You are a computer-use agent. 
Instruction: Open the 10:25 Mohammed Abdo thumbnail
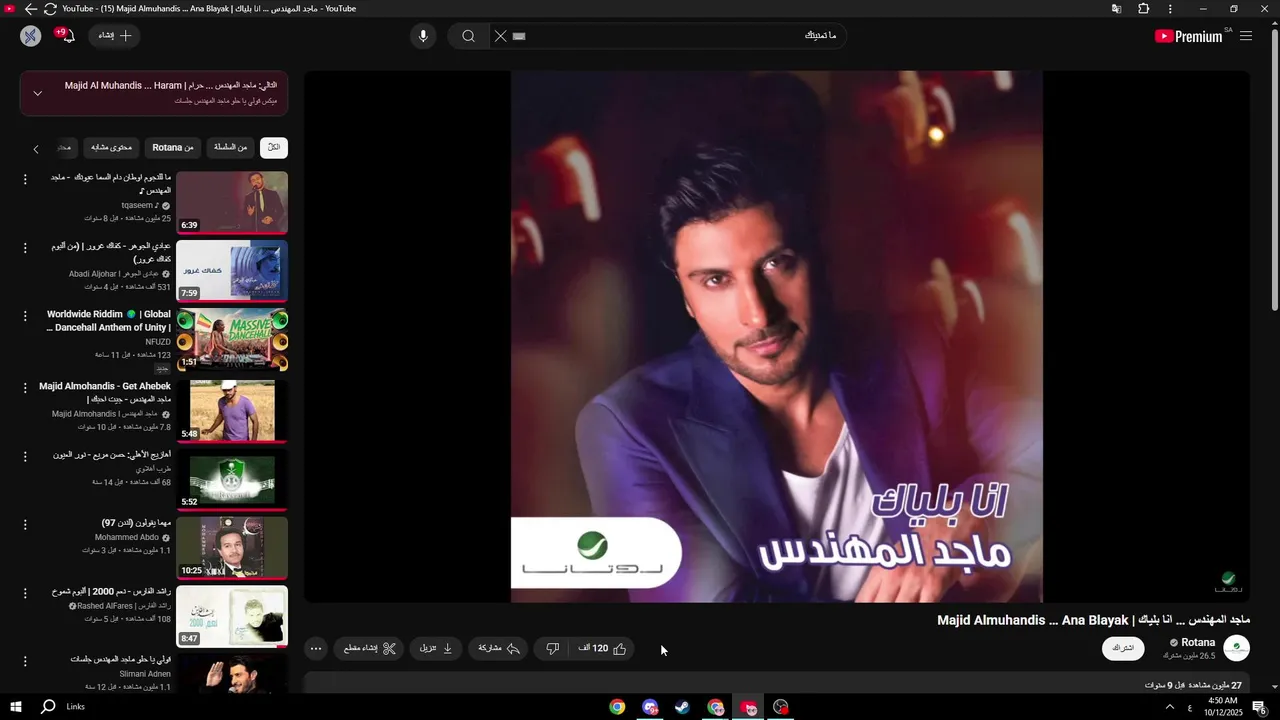pyautogui.click(x=232, y=547)
